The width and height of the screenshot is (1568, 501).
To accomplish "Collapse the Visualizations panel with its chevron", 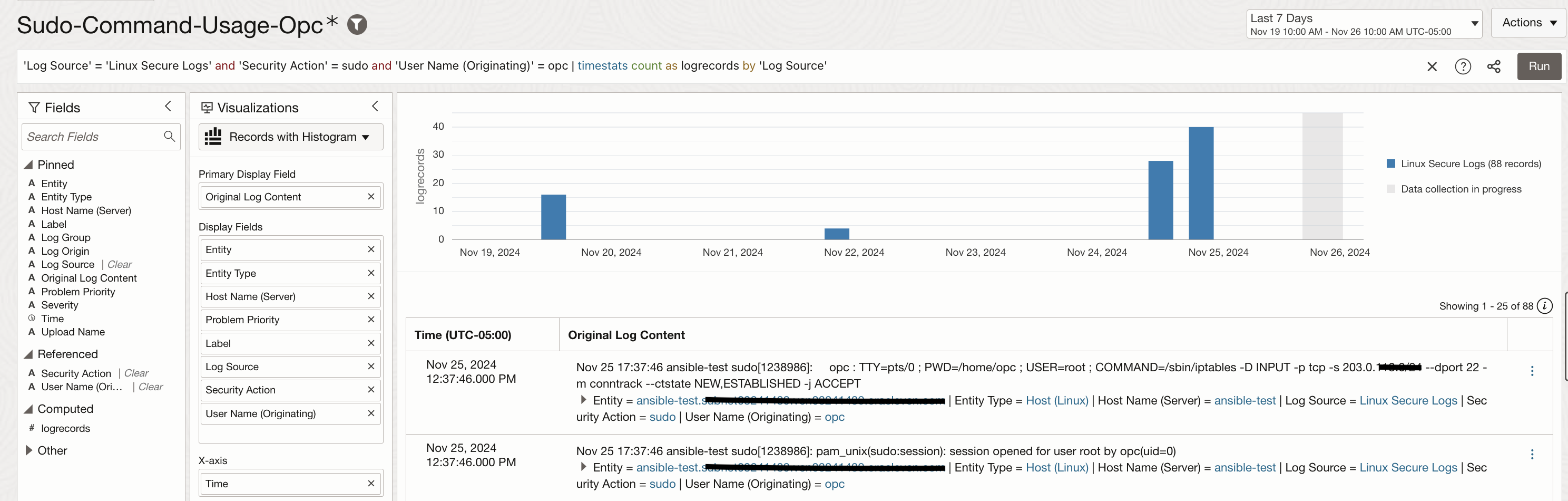I will [375, 107].
